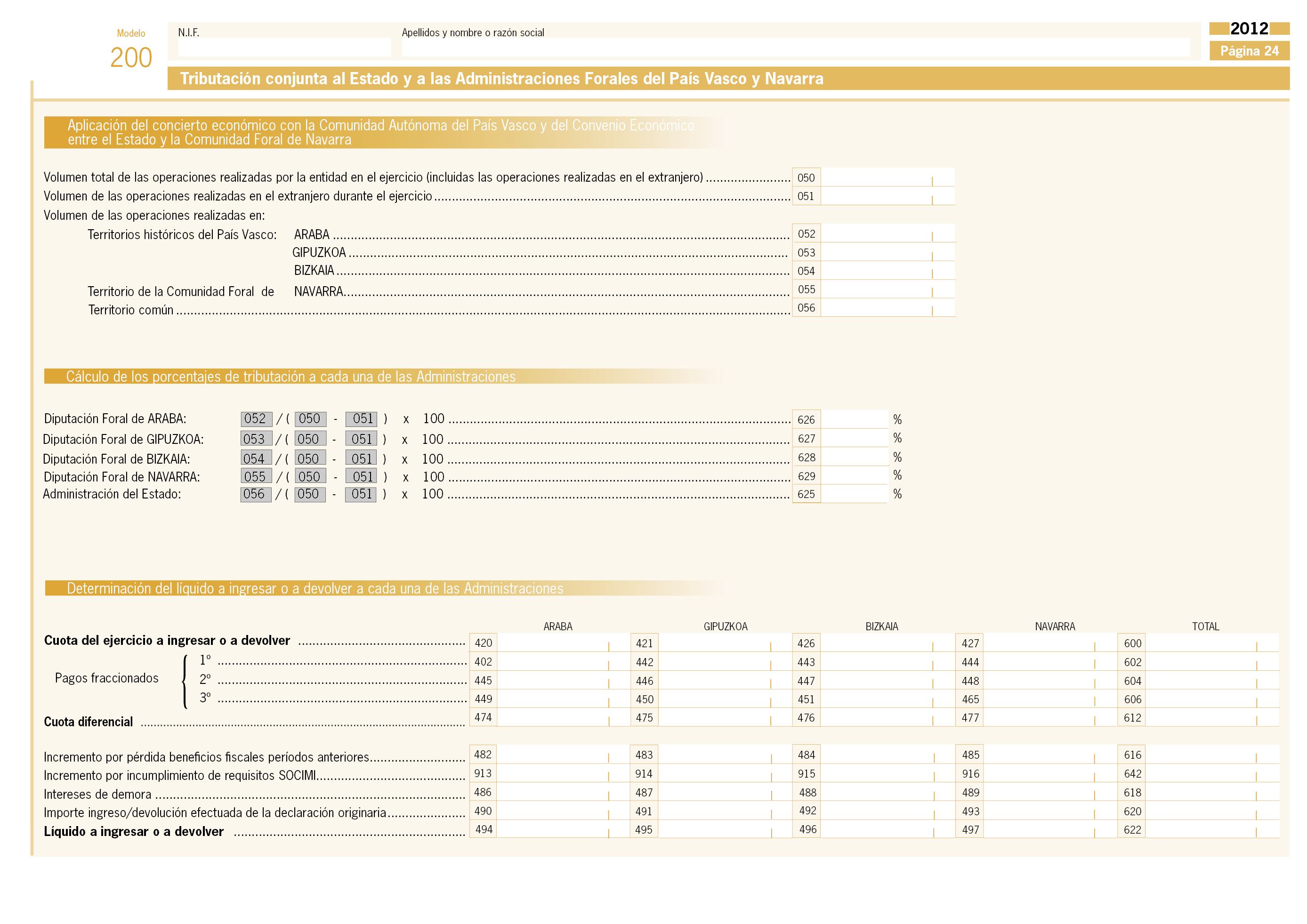Click field 447 second pago fraccionado BIZKAIA
This screenshot has width=1307, height=924.
click(x=887, y=681)
